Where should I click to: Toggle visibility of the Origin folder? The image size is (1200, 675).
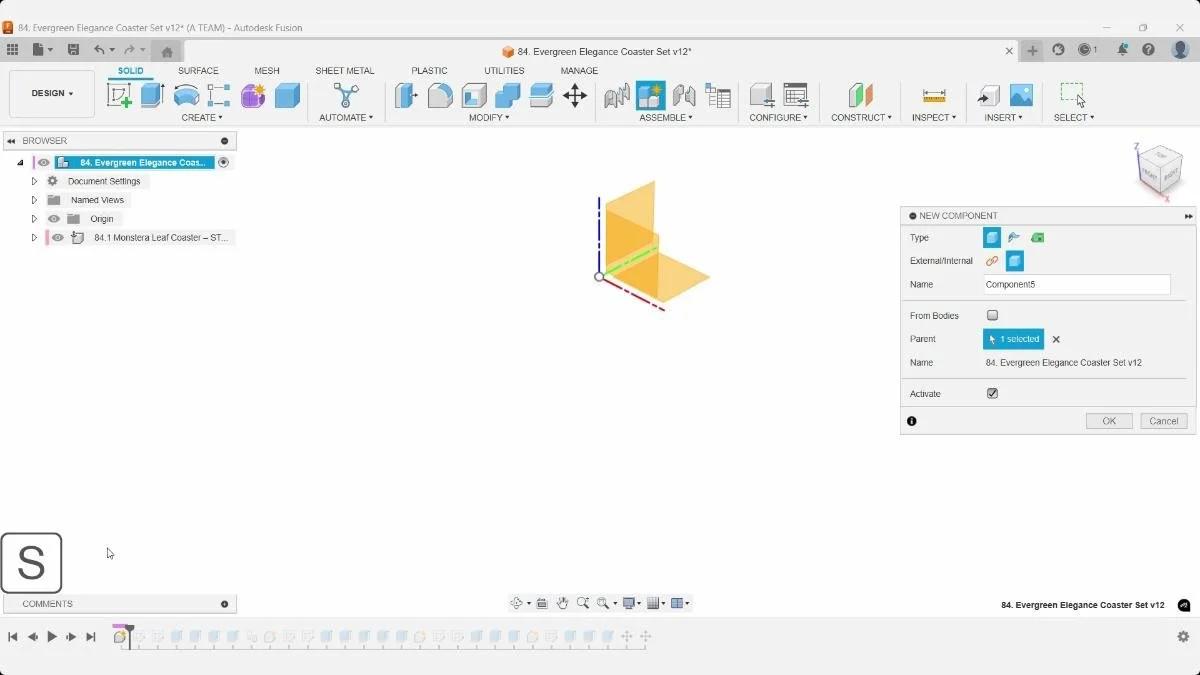tap(54, 219)
